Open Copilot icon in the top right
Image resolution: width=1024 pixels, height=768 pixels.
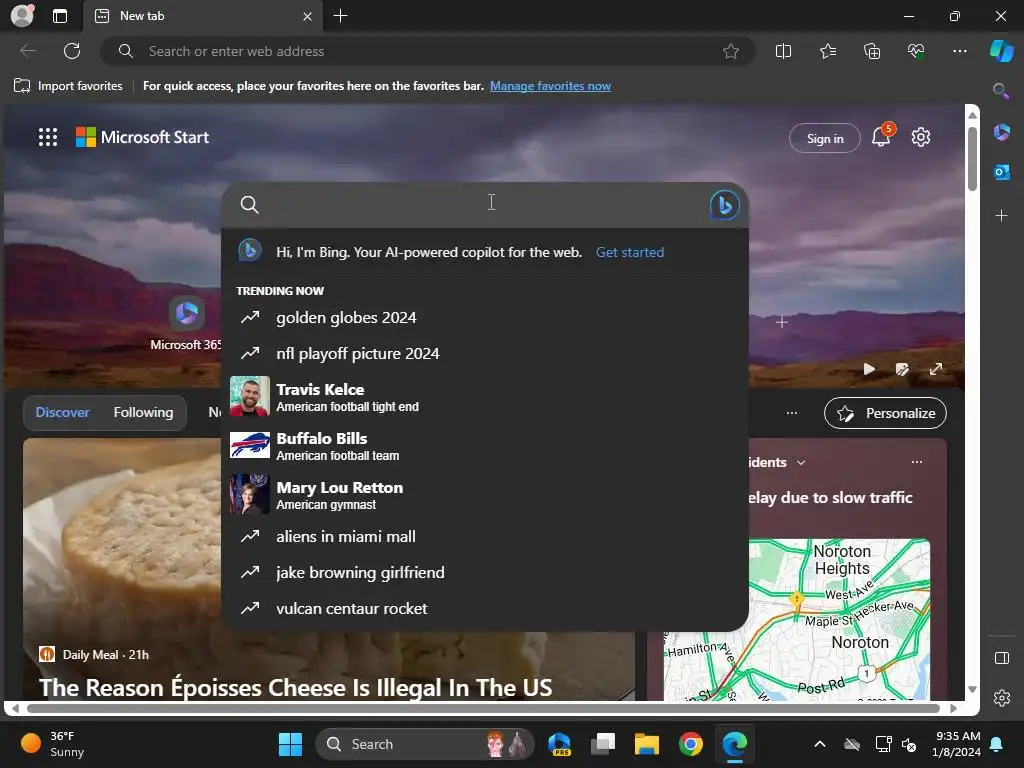1001,51
